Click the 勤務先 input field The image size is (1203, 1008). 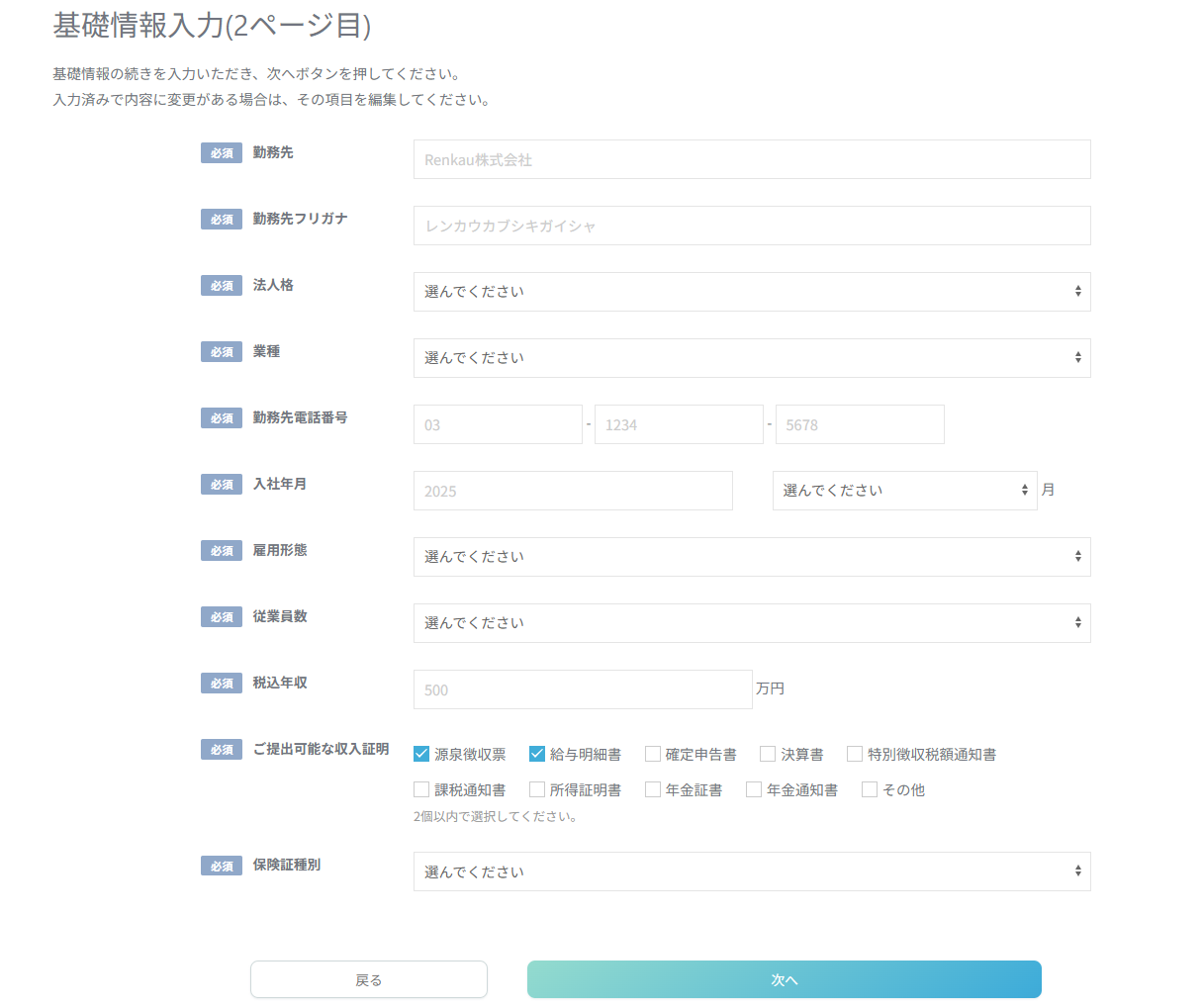click(x=752, y=159)
